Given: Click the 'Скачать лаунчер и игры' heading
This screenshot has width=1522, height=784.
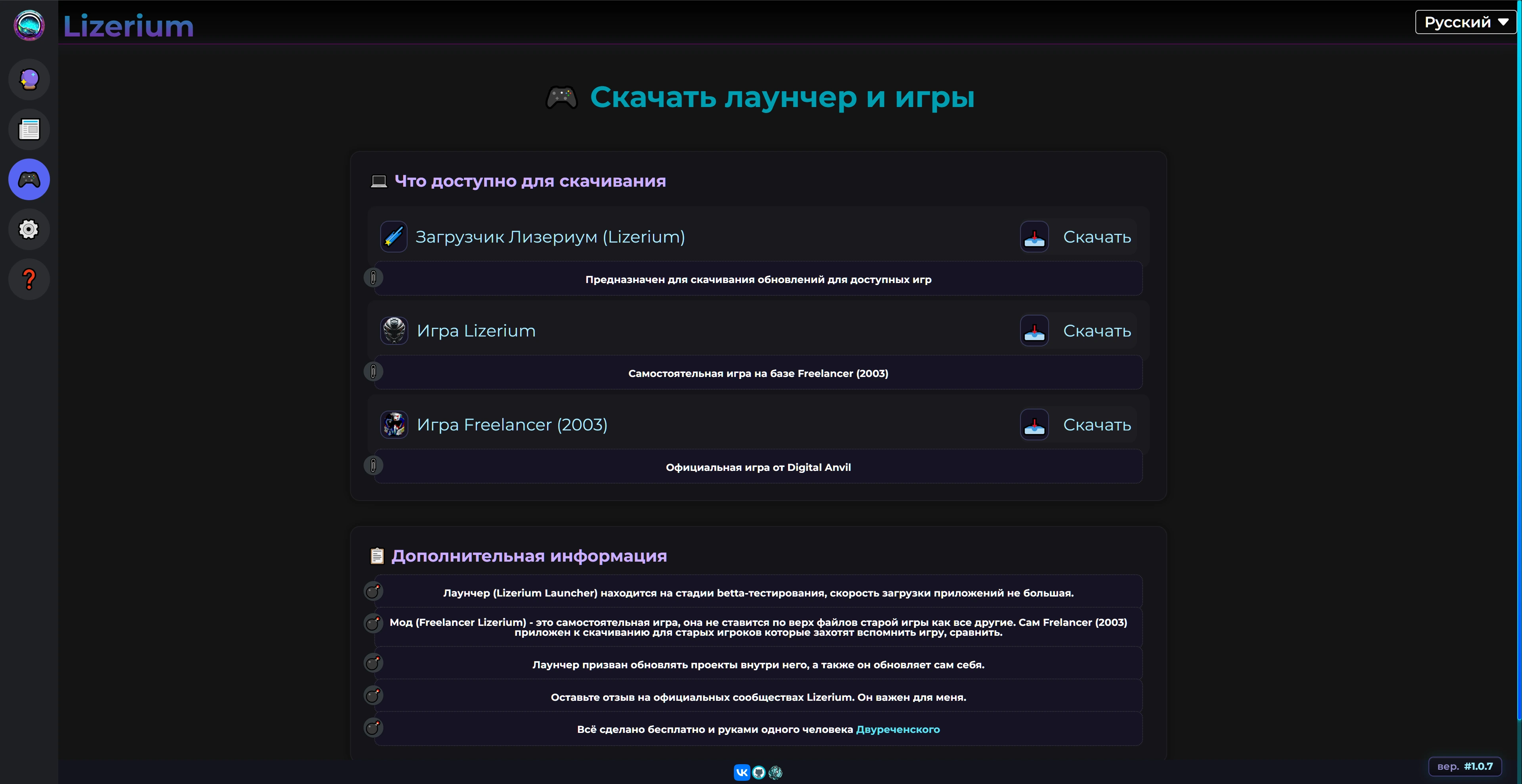Looking at the screenshot, I should [x=782, y=97].
